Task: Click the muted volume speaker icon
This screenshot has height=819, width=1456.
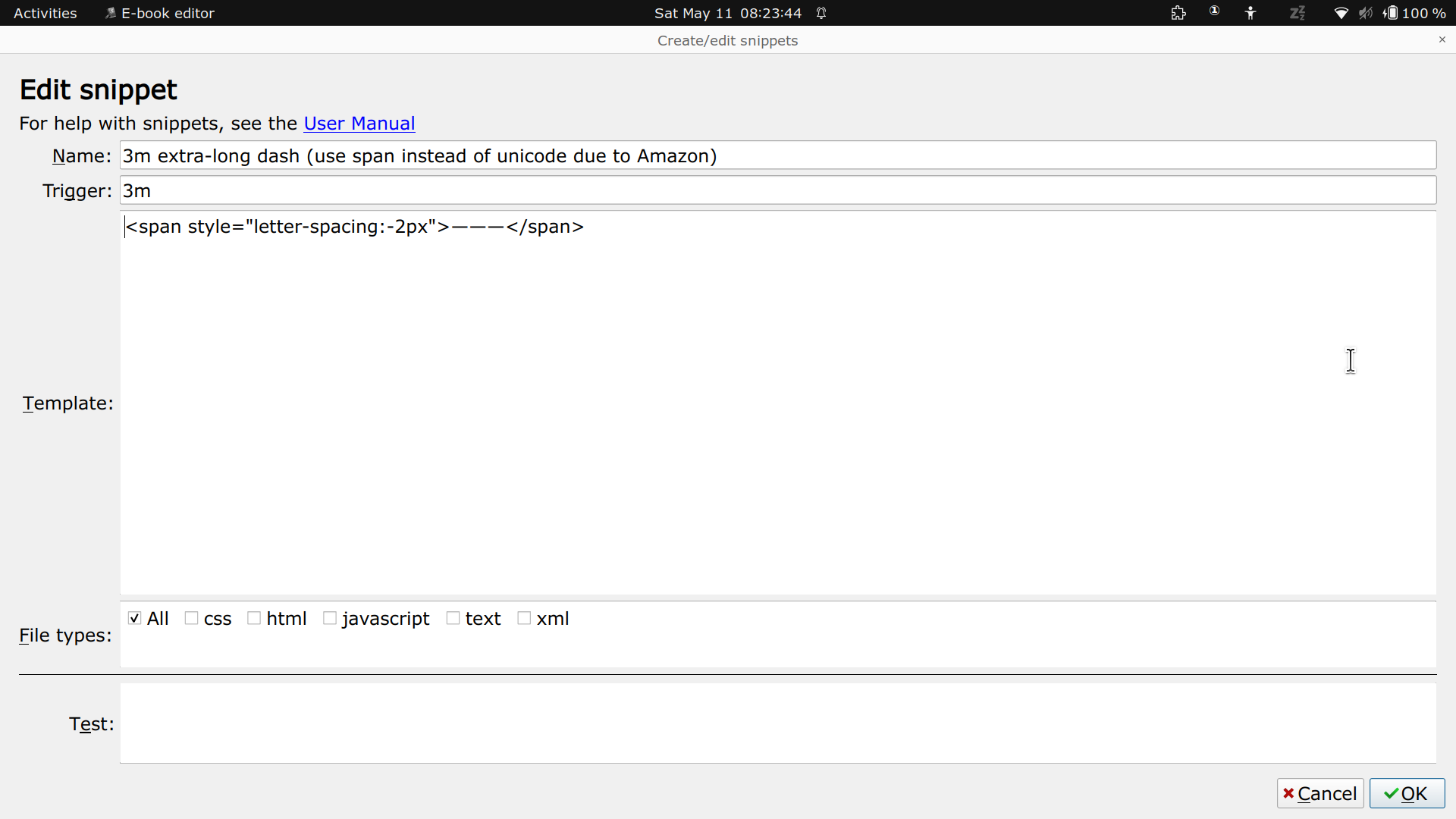Action: [x=1365, y=13]
